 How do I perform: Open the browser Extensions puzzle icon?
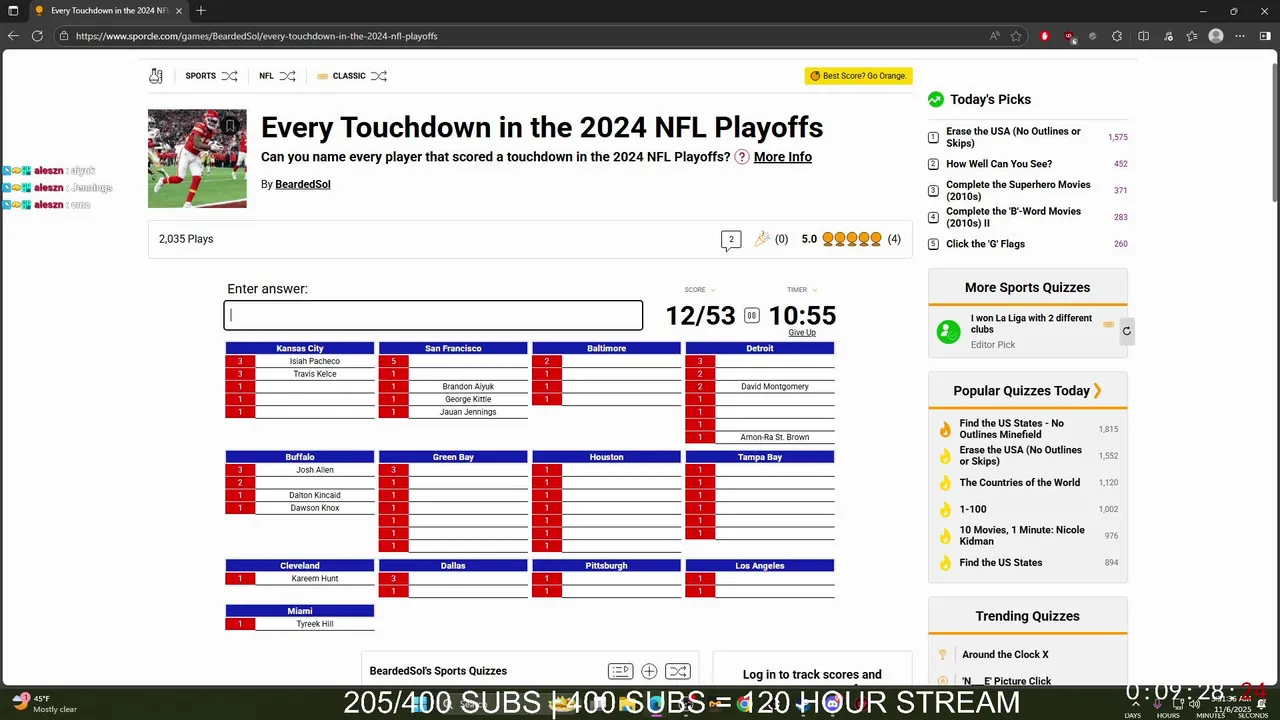tap(1117, 36)
